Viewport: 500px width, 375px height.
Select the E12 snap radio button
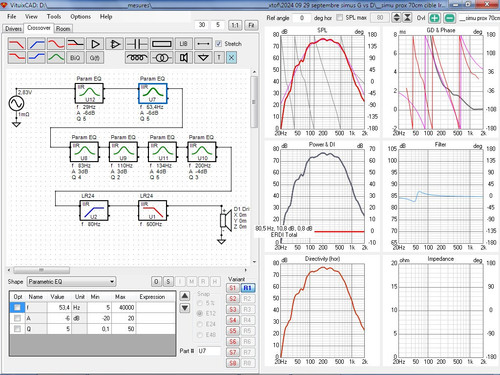pos(200,314)
